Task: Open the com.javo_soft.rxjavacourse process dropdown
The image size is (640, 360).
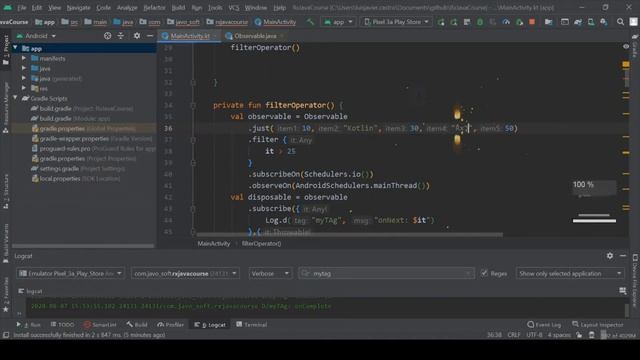Action: click(x=185, y=273)
